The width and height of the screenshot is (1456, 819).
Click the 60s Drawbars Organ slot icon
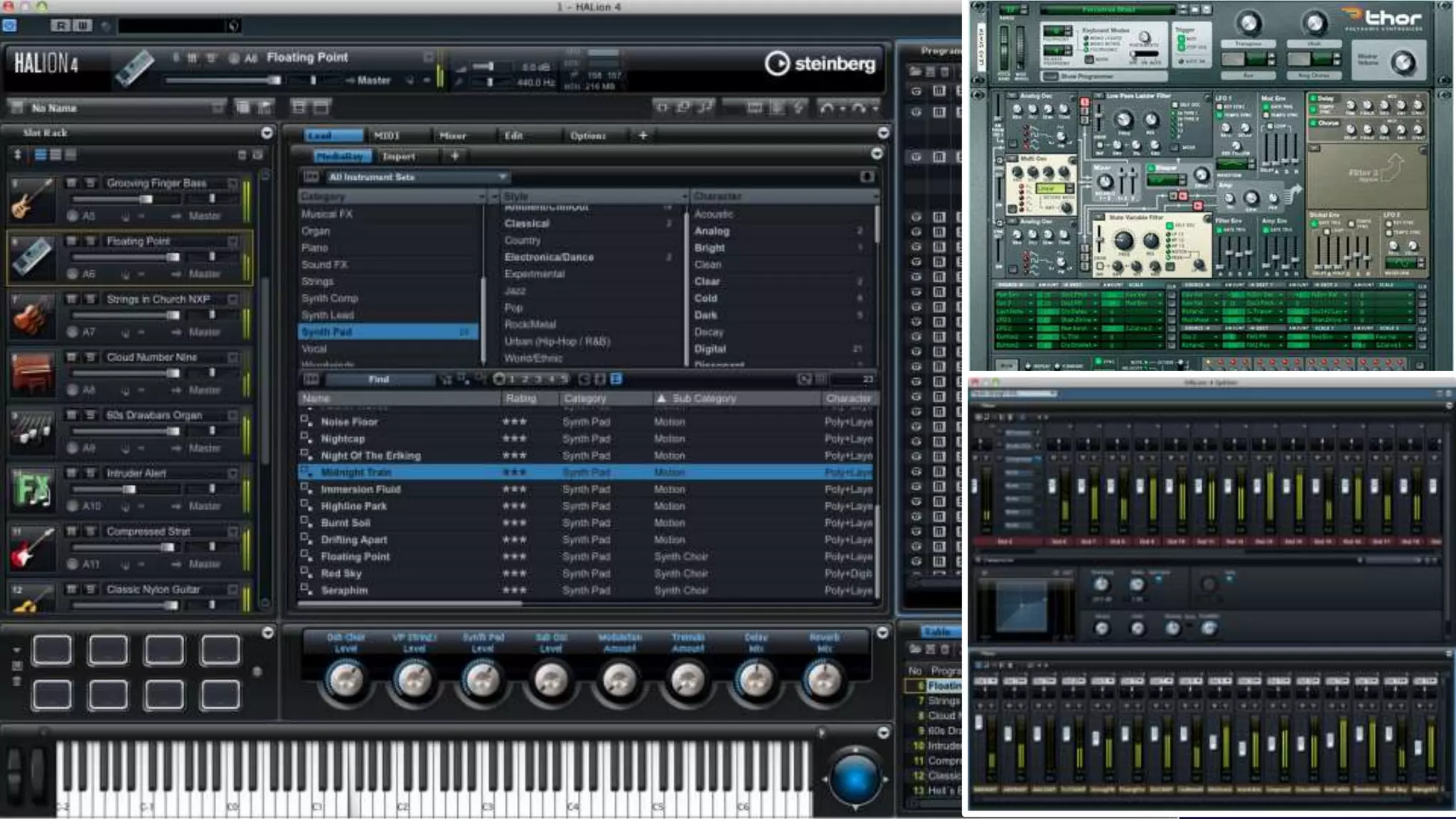32,431
